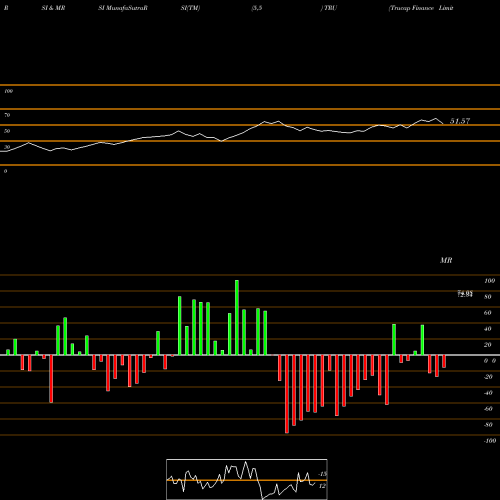
Task: Click the '(5,5' parameter text
Action: (x=257, y=8)
